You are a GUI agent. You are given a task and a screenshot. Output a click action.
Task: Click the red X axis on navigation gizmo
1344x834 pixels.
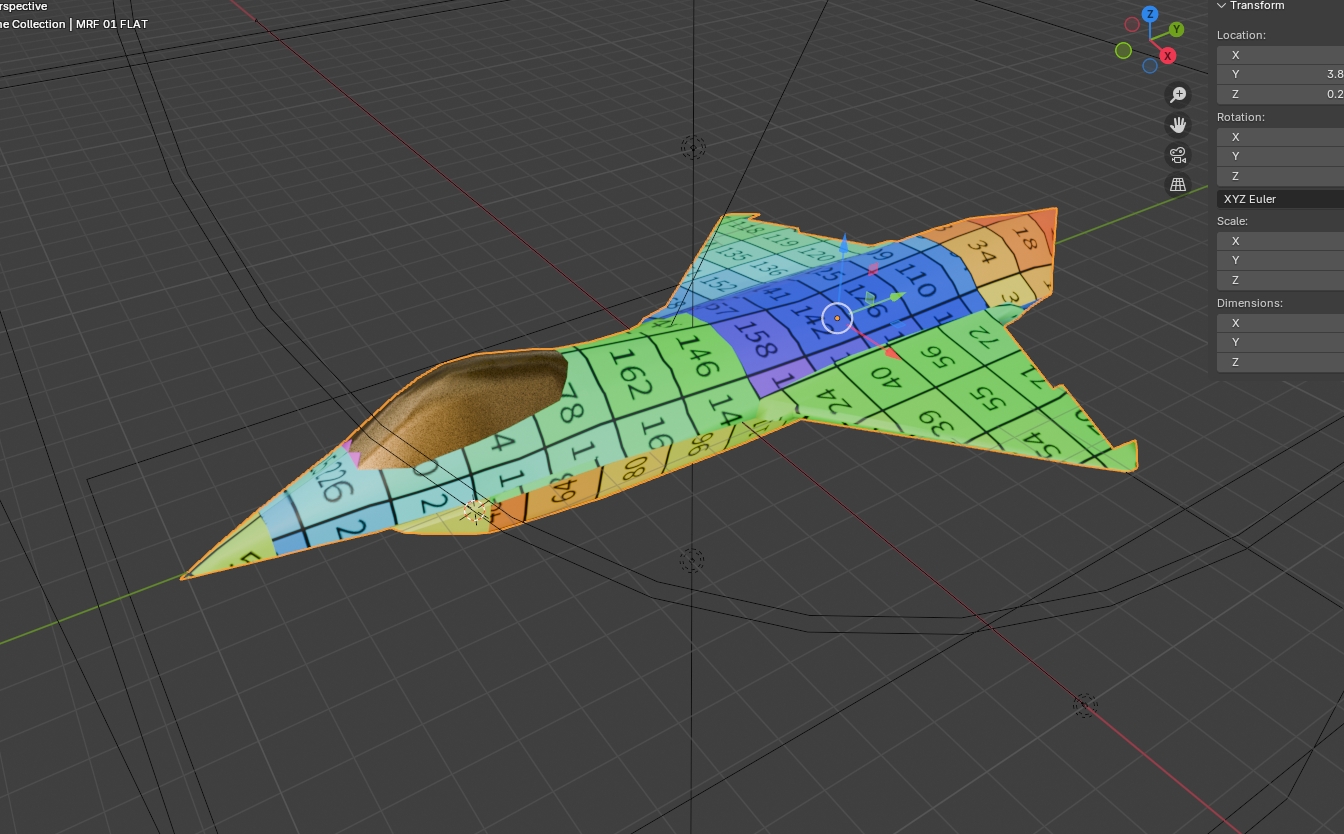coord(1167,56)
